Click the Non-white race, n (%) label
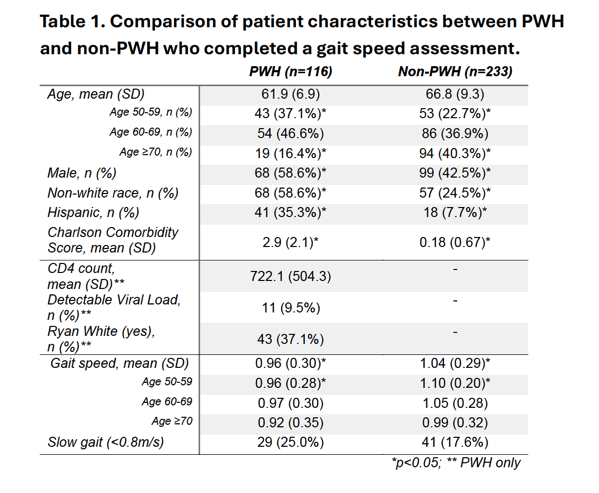 113,193
